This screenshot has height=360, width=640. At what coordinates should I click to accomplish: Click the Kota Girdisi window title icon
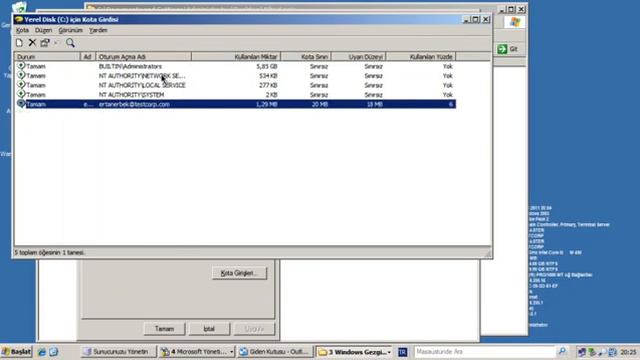click(x=18, y=19)
